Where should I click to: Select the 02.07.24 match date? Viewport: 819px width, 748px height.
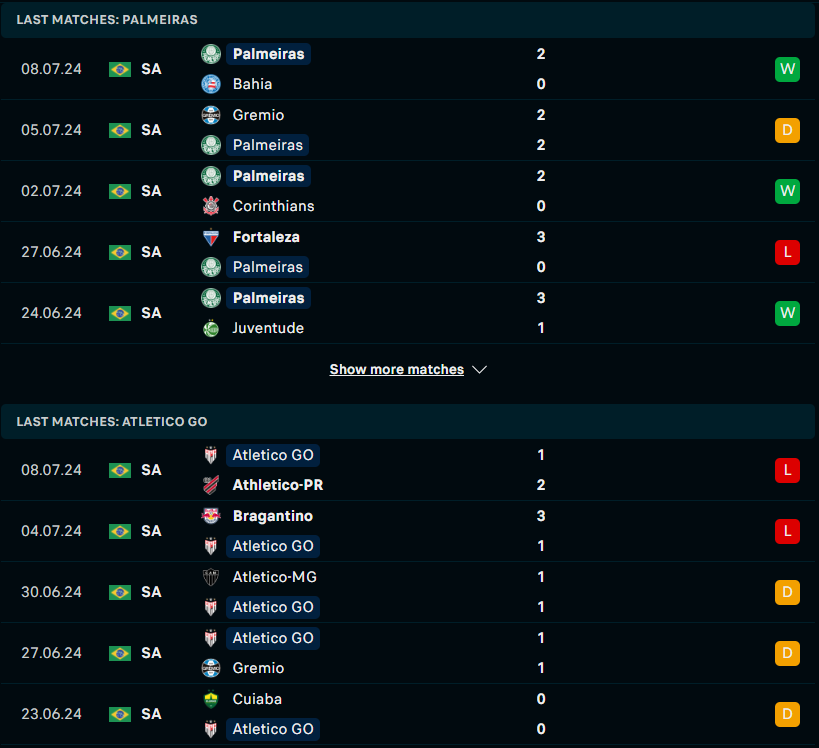coord(51,191)
